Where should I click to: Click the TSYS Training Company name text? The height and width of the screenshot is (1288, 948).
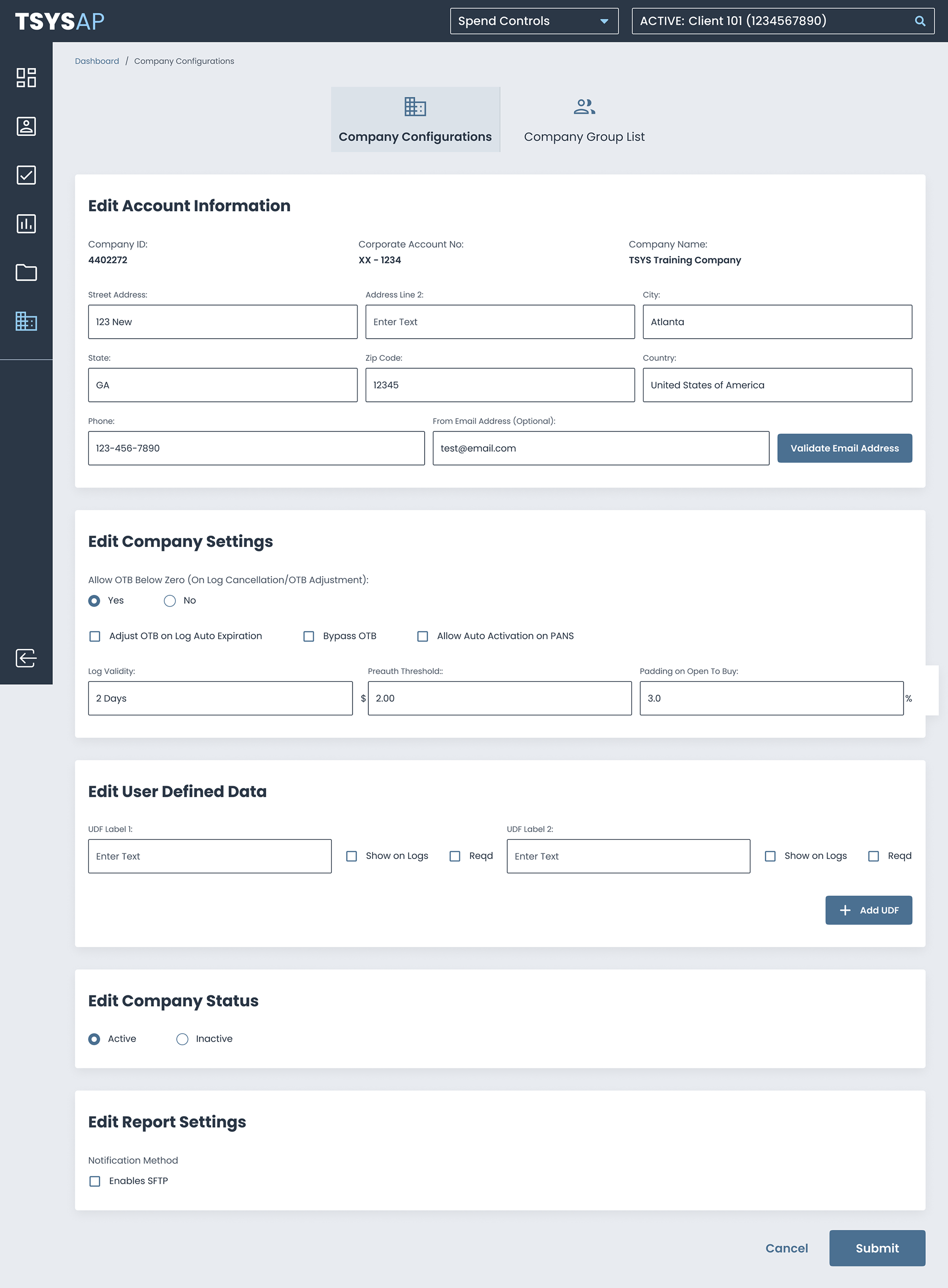(x=685, y=260)
